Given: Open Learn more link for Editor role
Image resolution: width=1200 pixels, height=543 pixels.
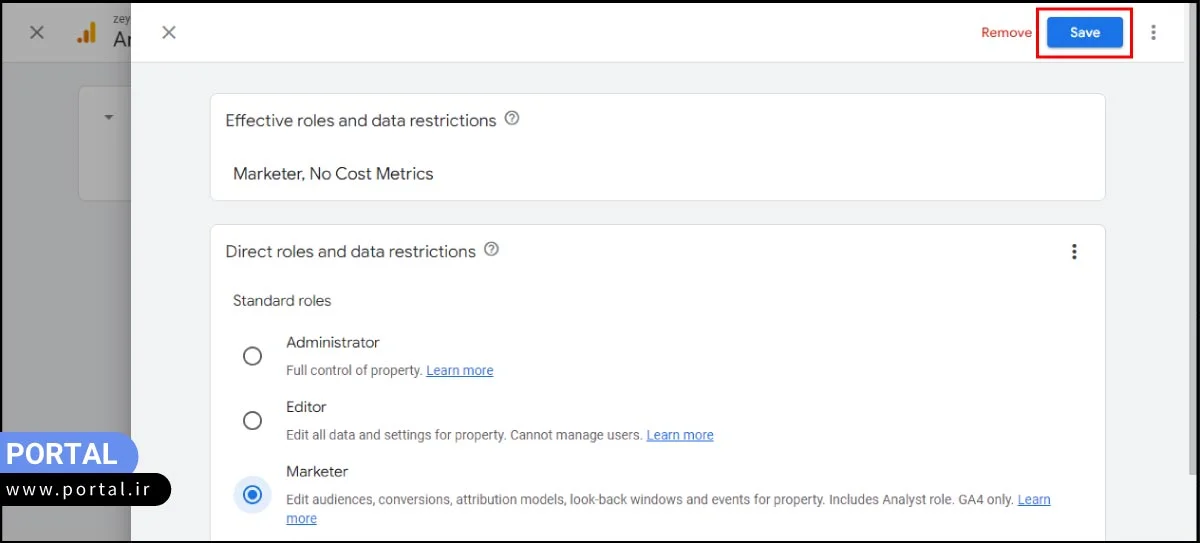Looking at the screenshot, I should 680,436.
